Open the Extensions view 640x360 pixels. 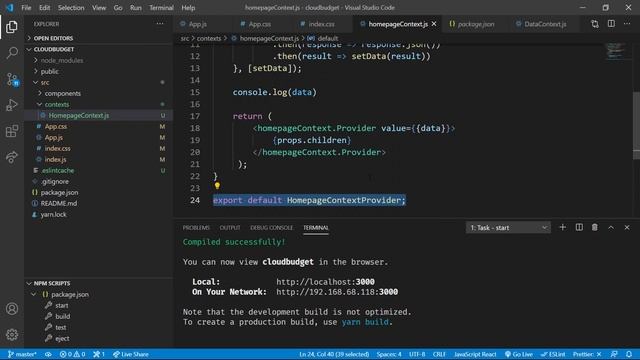(x=12, y=131)
